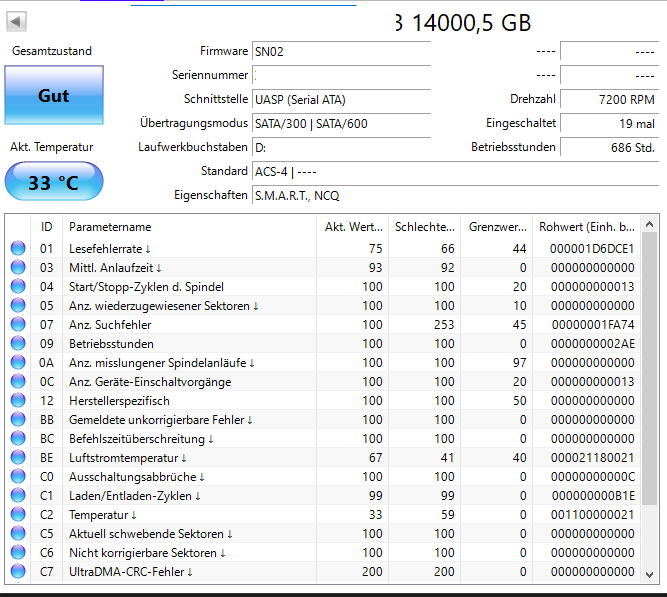The width and height of the screenshot is (667, 597).
Task: Click the status orb for Mittl. Anlaufzeit
Action: click(x=18, y=267)
